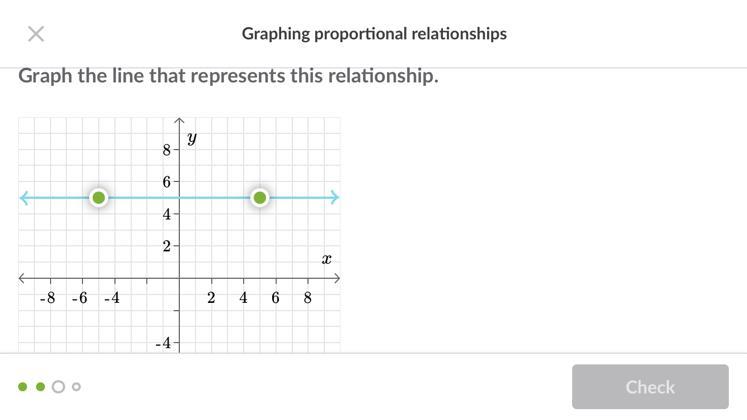
Task: Close the exercise with the X icon
Action: (x=36, y=34)
